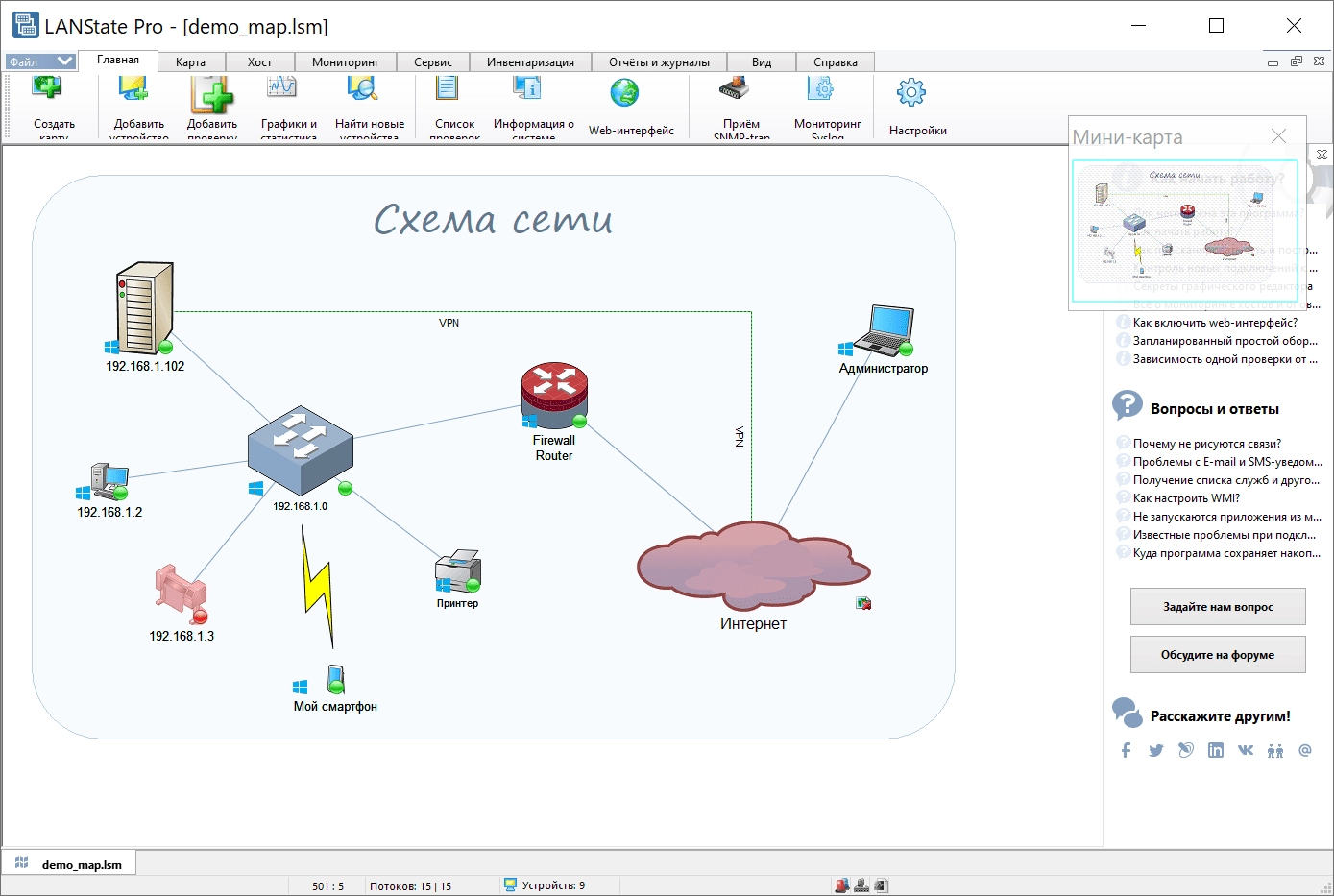The width and height of the screenshot is (1334, 896).
Task: Click Задайте нам вопрос button
Action: (1218, 607)
